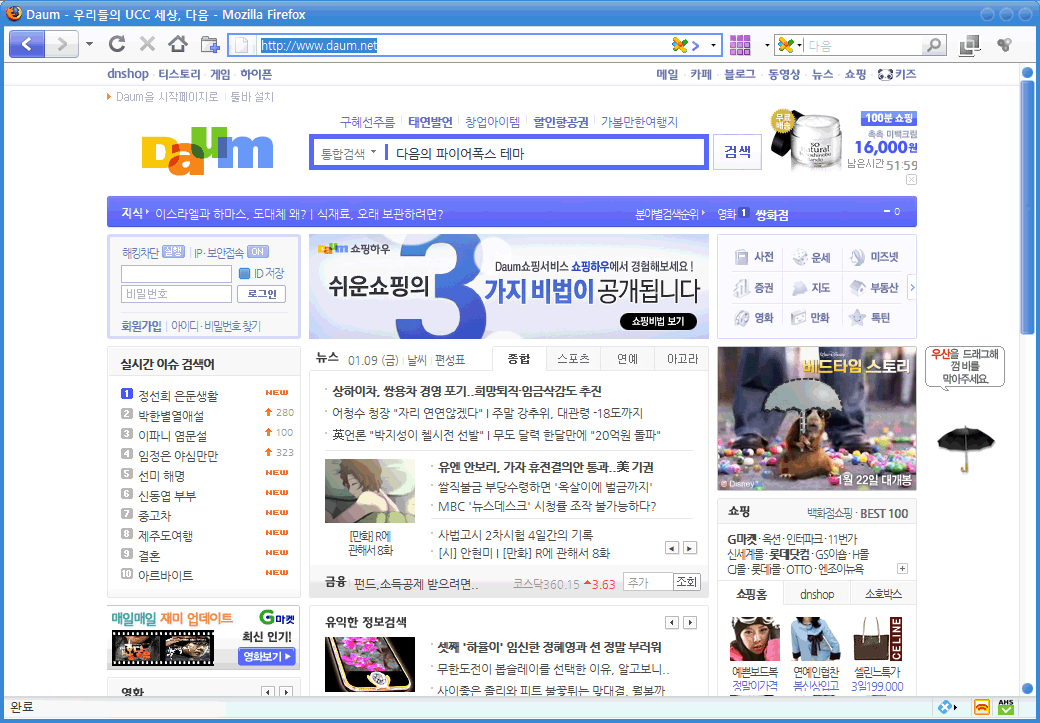Go back with the browser back arrow
Screen dimensions: 1040x723
coord(27,44)
